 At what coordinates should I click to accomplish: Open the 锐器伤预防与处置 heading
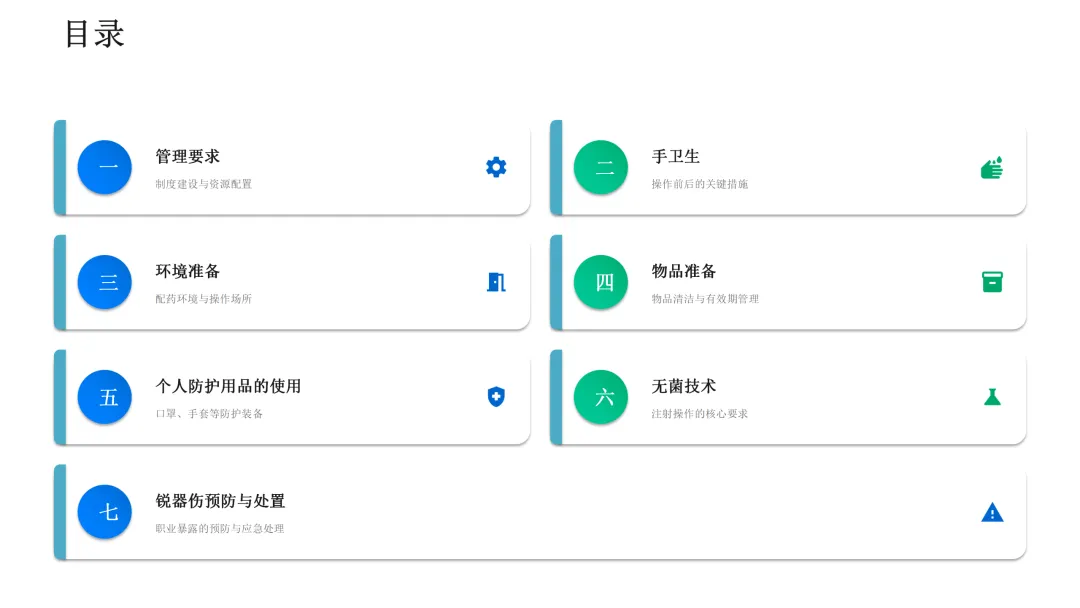(x=220, y=501)
